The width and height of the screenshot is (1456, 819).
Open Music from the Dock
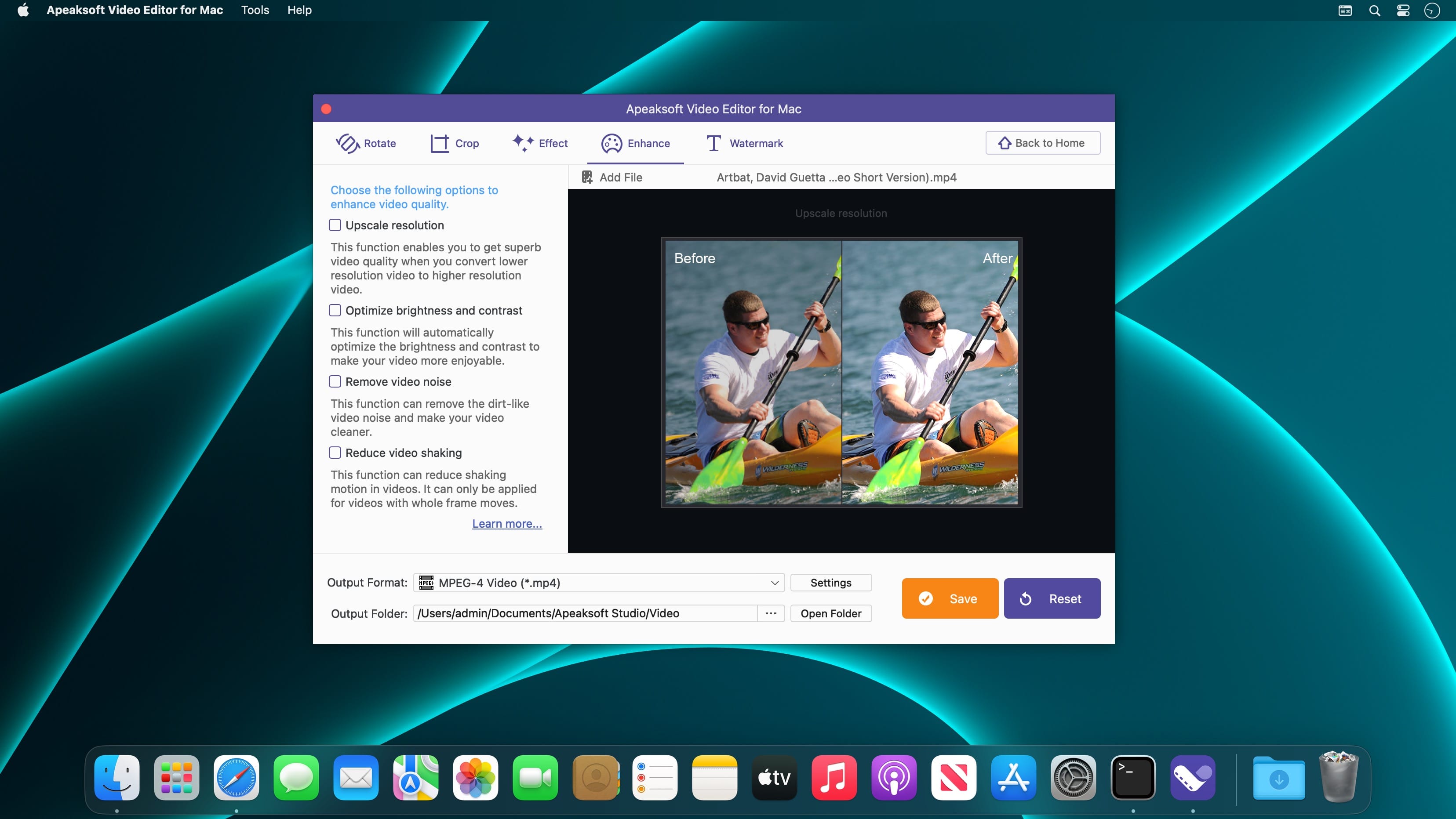tap(834, 778)
